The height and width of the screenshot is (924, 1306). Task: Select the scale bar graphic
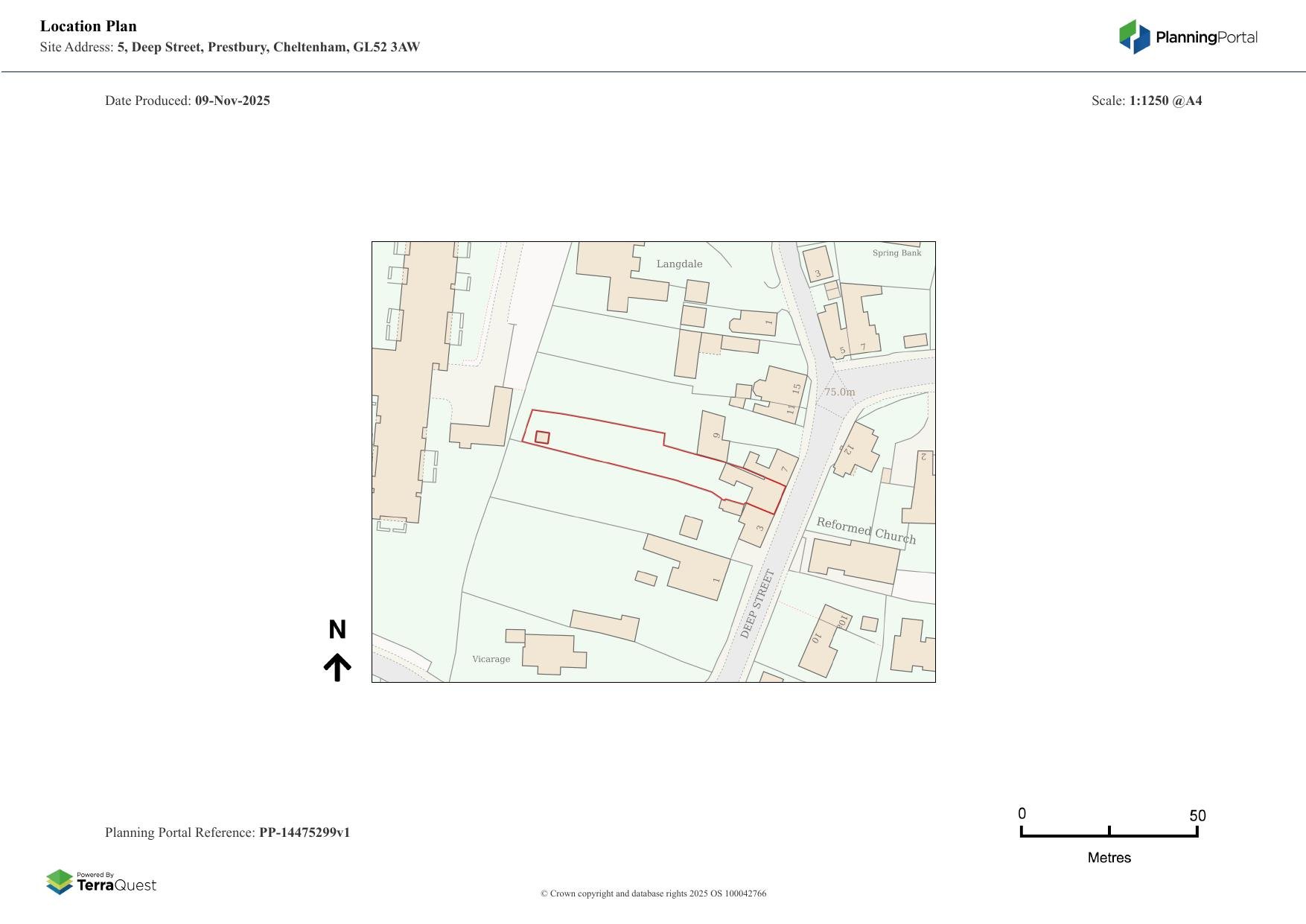tap(1109, 832)
